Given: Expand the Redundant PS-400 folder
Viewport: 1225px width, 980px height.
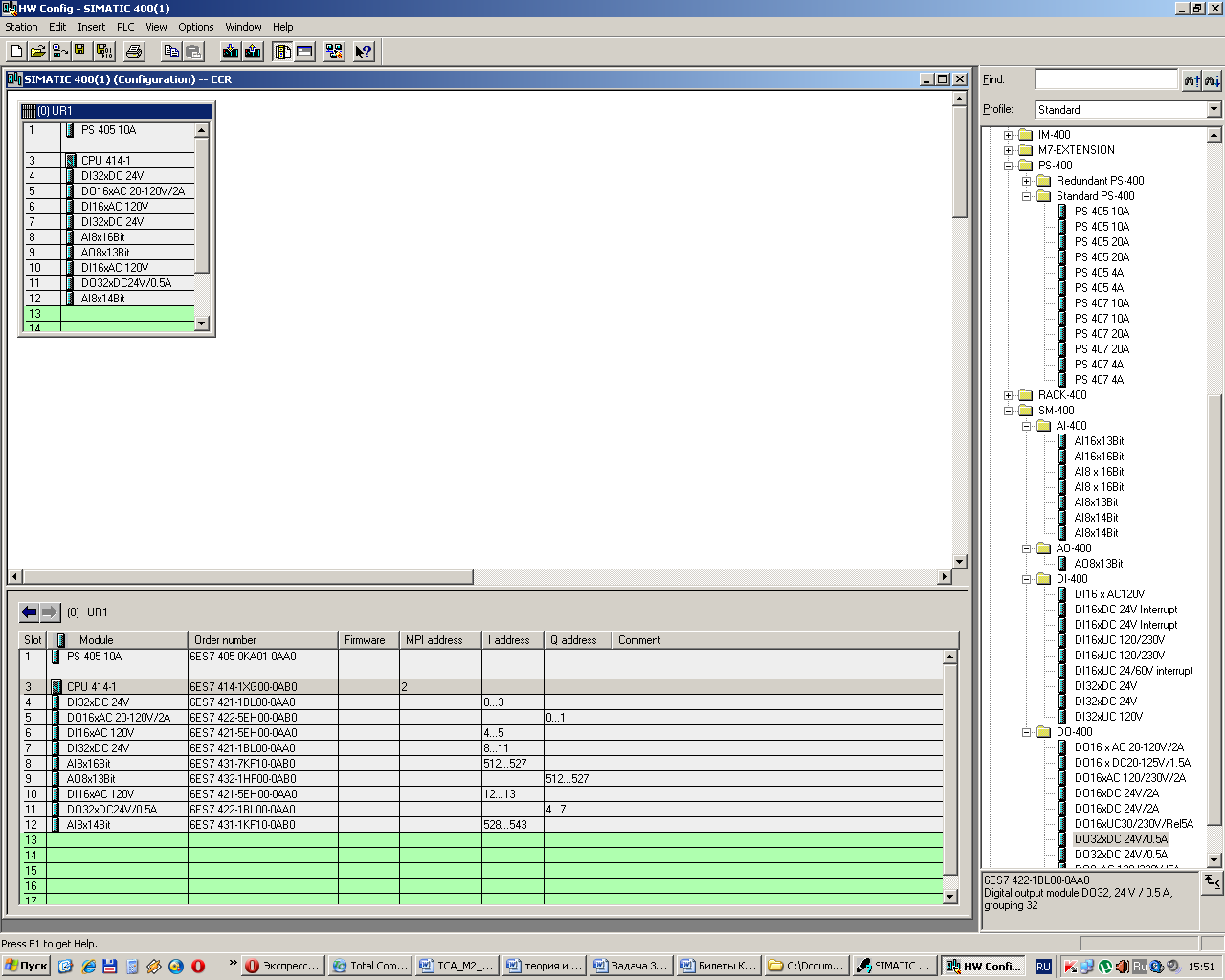Looking at the screenshot, I should pos(1026,181).
